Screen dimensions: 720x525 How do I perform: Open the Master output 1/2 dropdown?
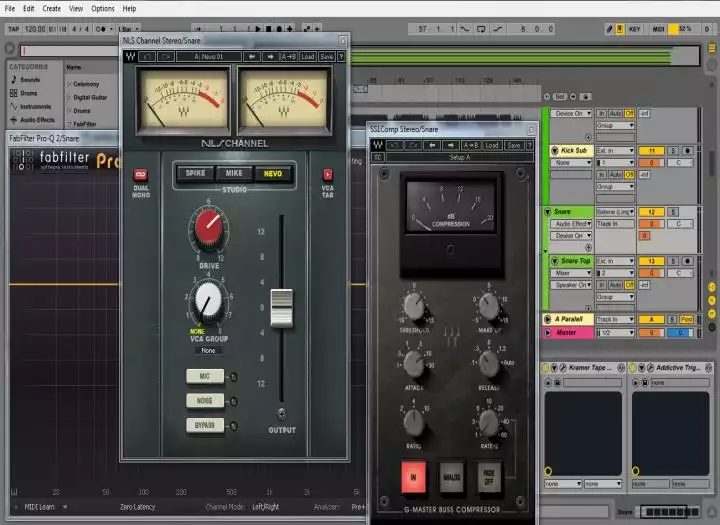615,333
